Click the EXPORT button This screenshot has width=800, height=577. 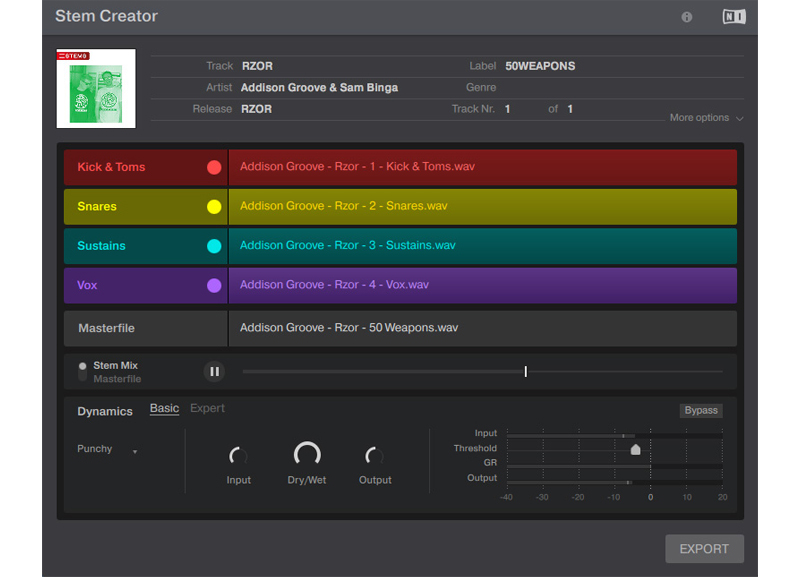click(x=704, y=548)
